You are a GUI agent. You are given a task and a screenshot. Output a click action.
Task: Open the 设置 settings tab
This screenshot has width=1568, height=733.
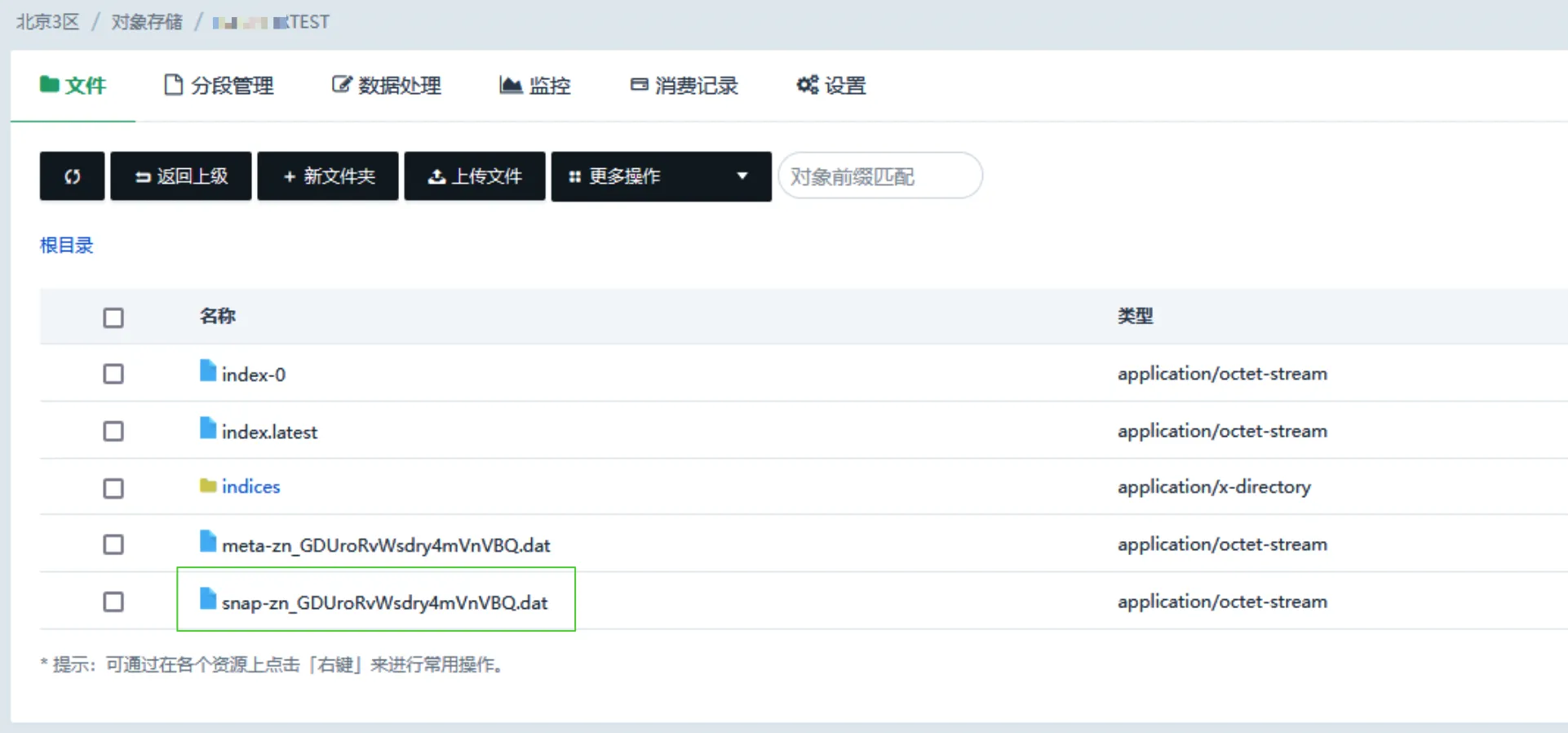click(x=831, y=86)
